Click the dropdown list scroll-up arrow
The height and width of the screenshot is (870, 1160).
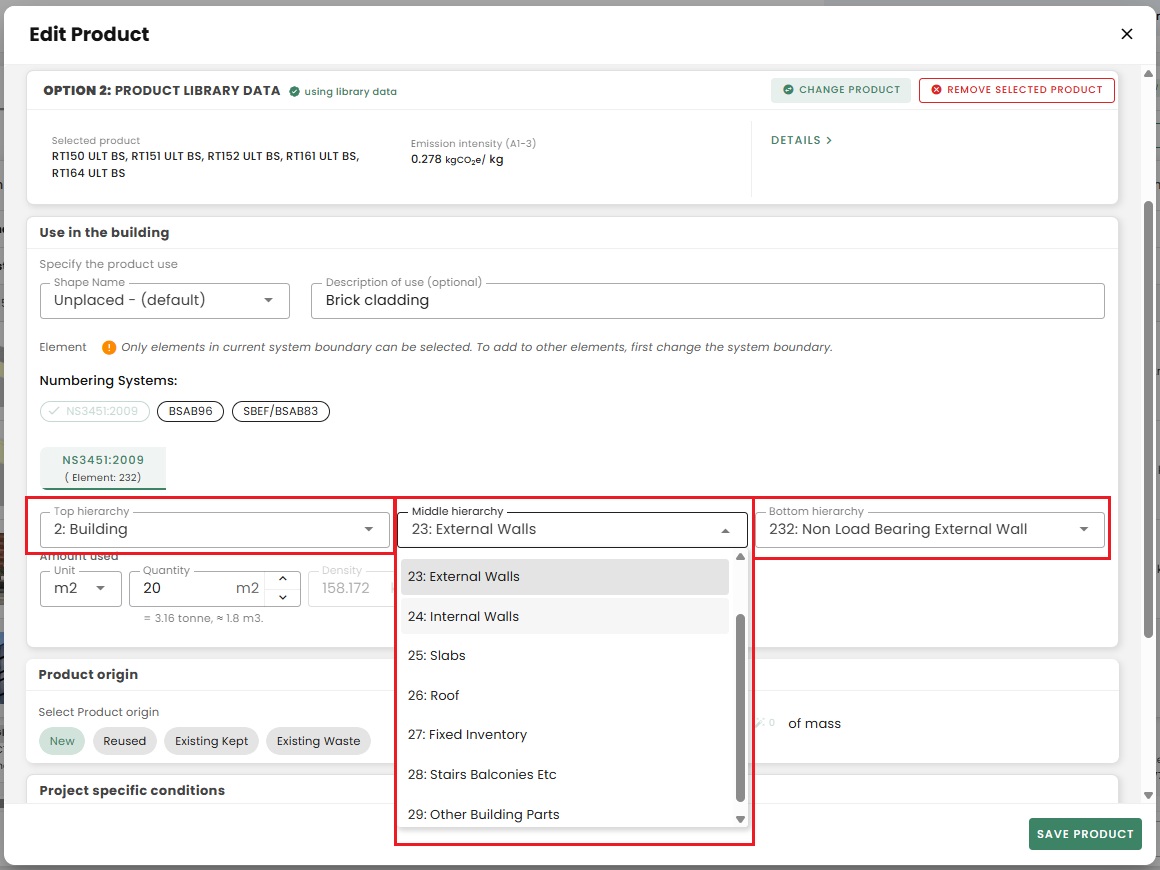[x=740, y=557]
